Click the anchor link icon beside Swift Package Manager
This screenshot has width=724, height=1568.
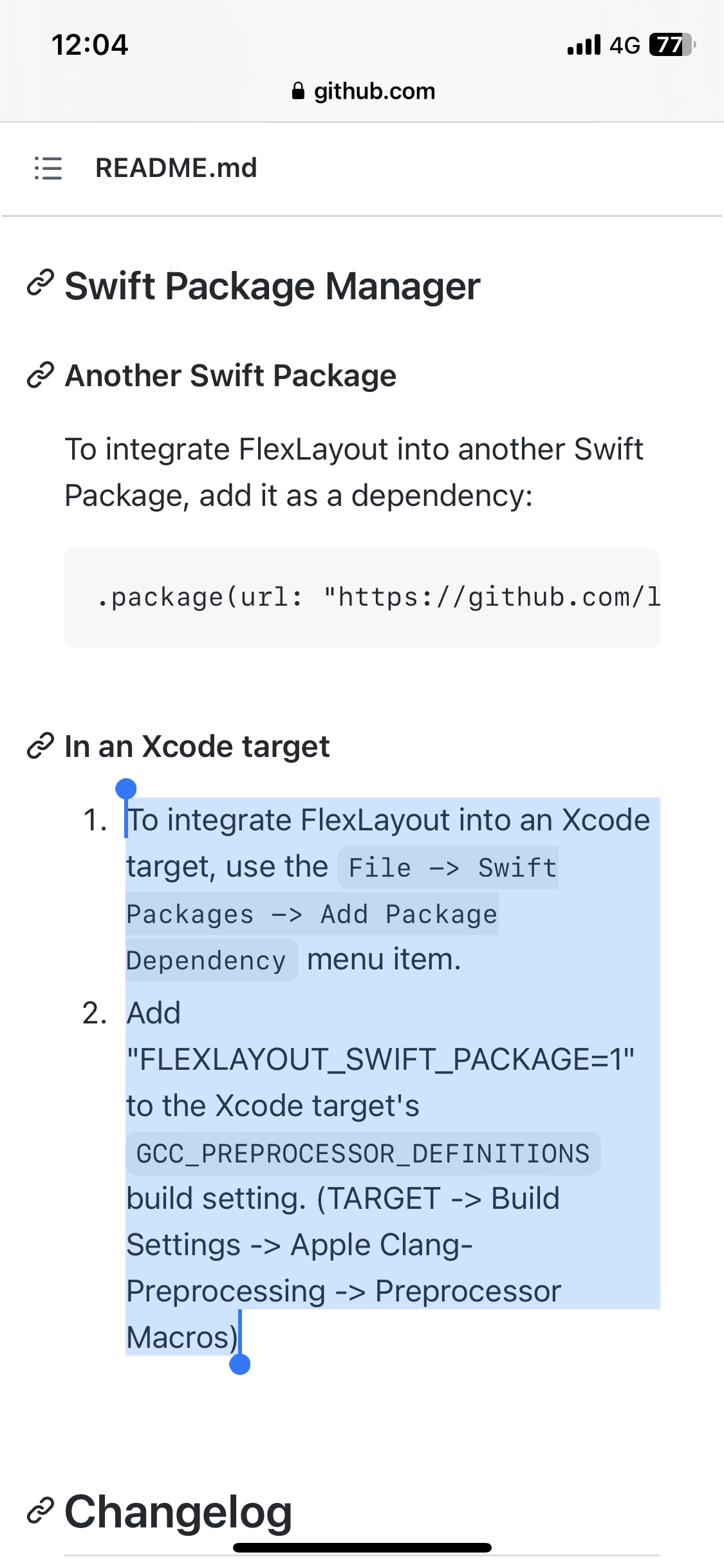click(40, 285)
